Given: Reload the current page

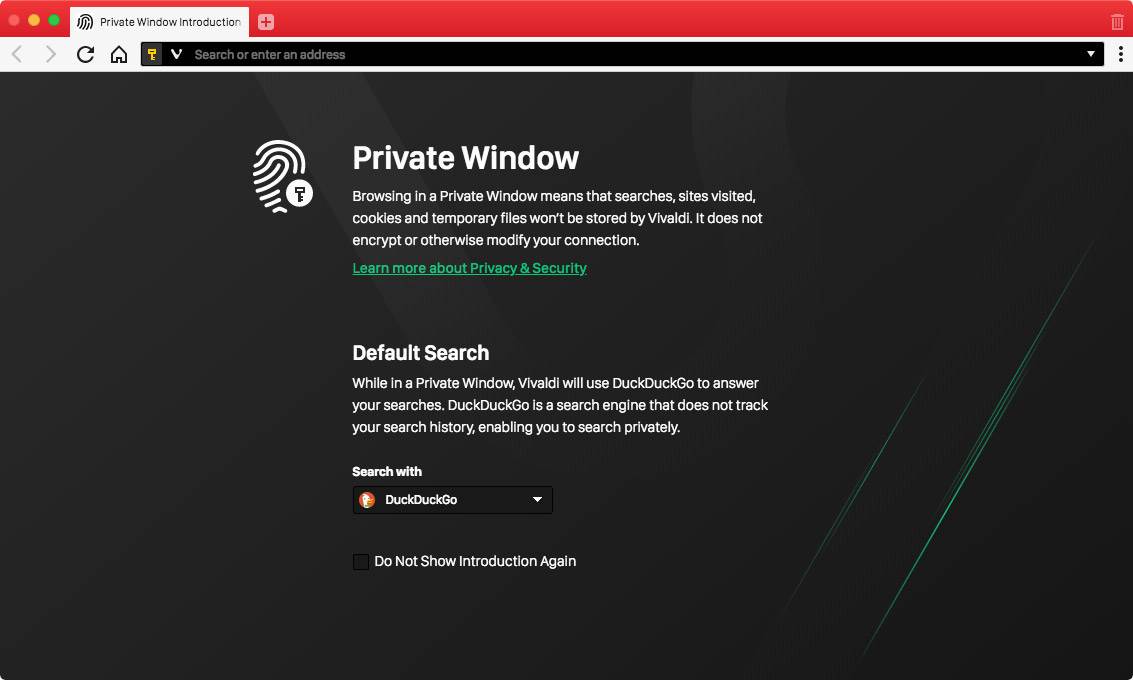Looking at the screenshot, I should pos(85,54).
